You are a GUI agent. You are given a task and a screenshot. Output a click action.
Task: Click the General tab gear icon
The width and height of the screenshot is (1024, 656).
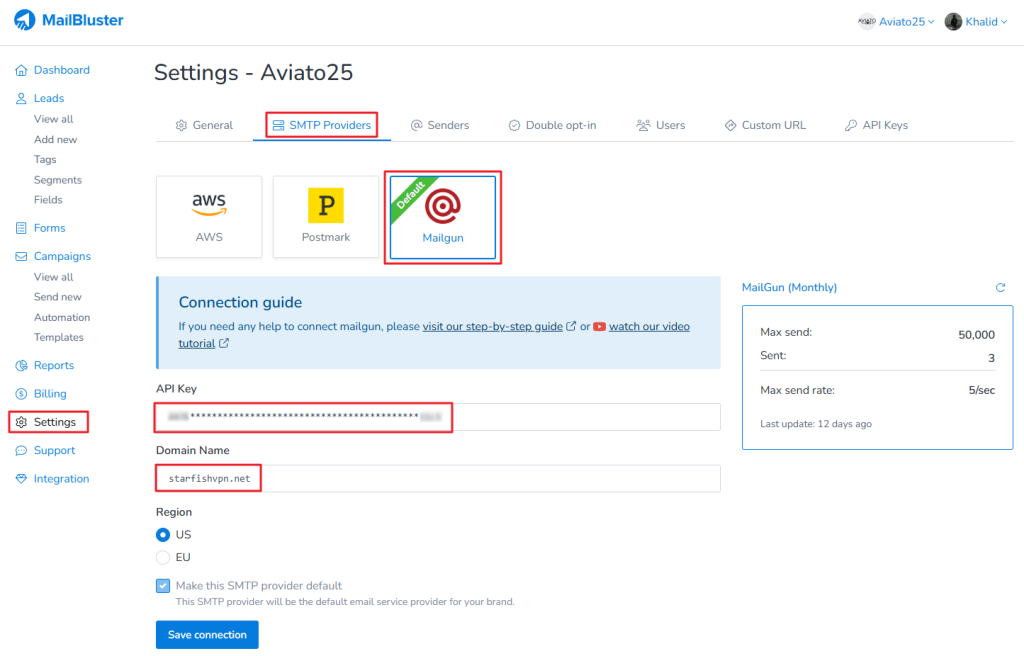(x=182, y=125)
